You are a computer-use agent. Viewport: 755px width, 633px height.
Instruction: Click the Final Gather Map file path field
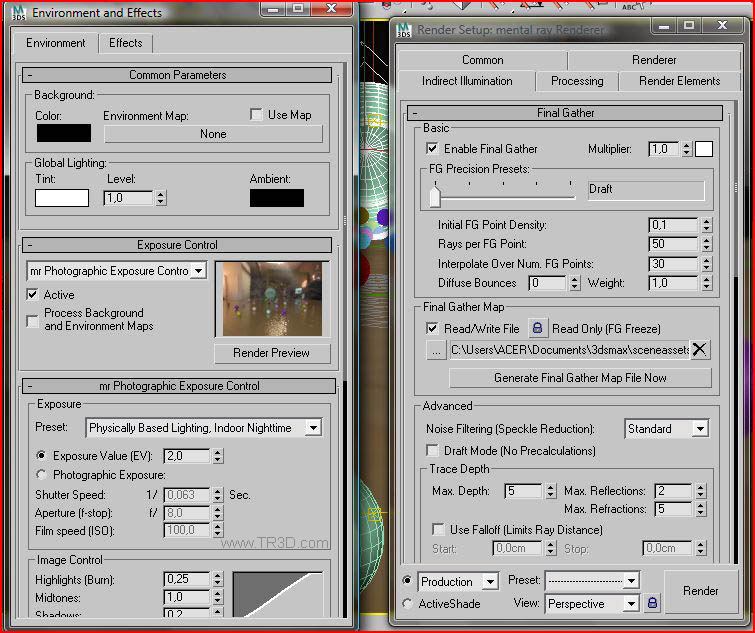pos(570,350)
